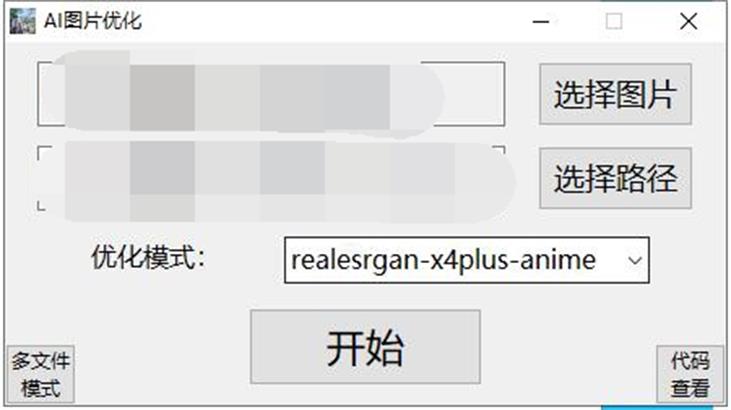The image size is (731, 410).
Task: Open the 代码查看 view
Action: [x=690, y=375]
